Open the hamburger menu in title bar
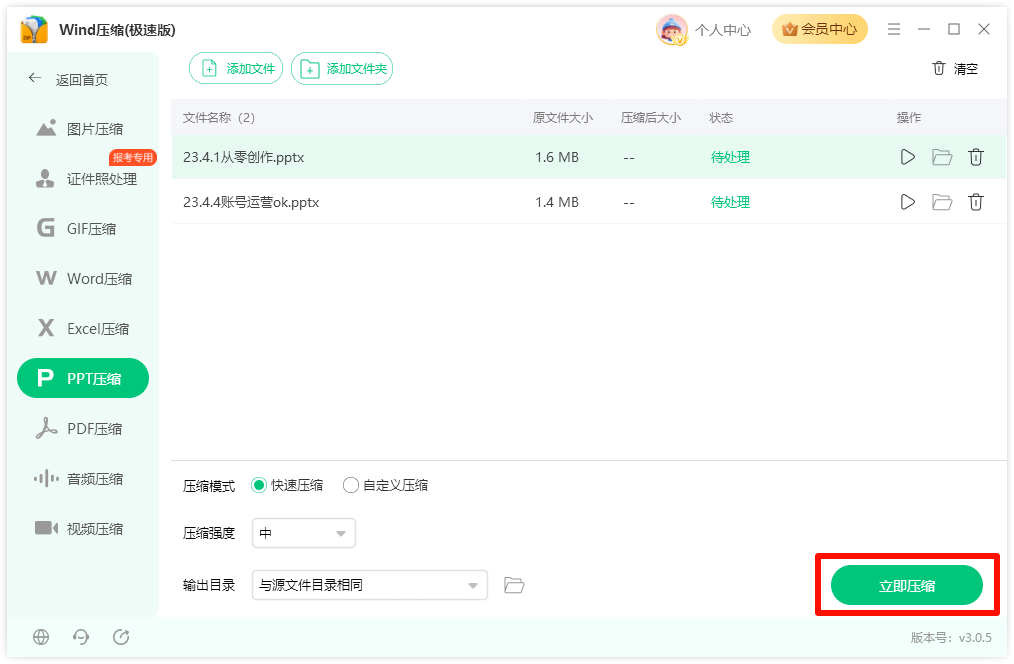The height and width of the screenshot is (664, 1014). pyautogui.click(x=894, y=29)
